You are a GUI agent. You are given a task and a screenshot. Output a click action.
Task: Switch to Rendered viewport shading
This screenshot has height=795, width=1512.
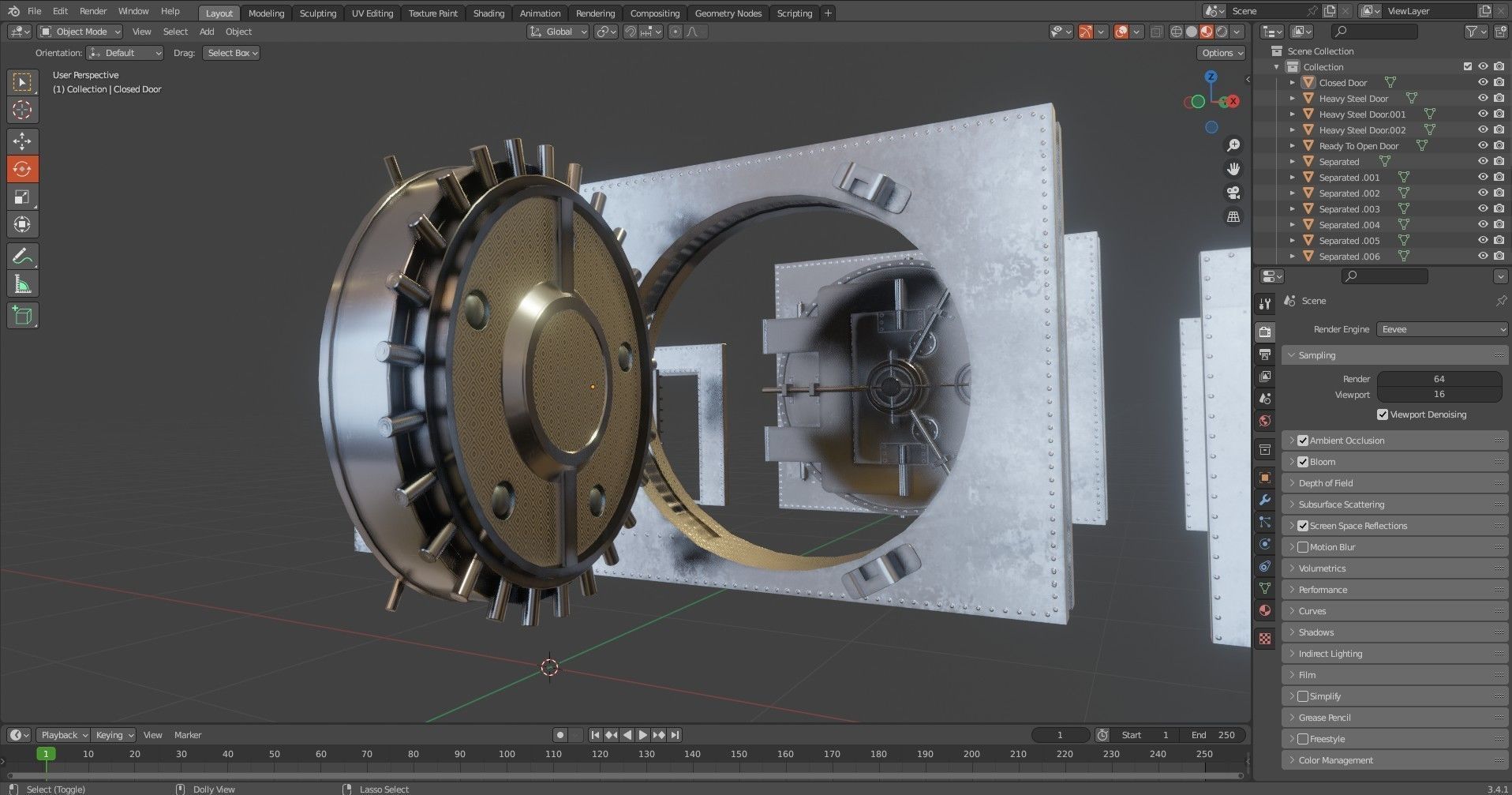pyautogui.click(x=1222, y=32)
